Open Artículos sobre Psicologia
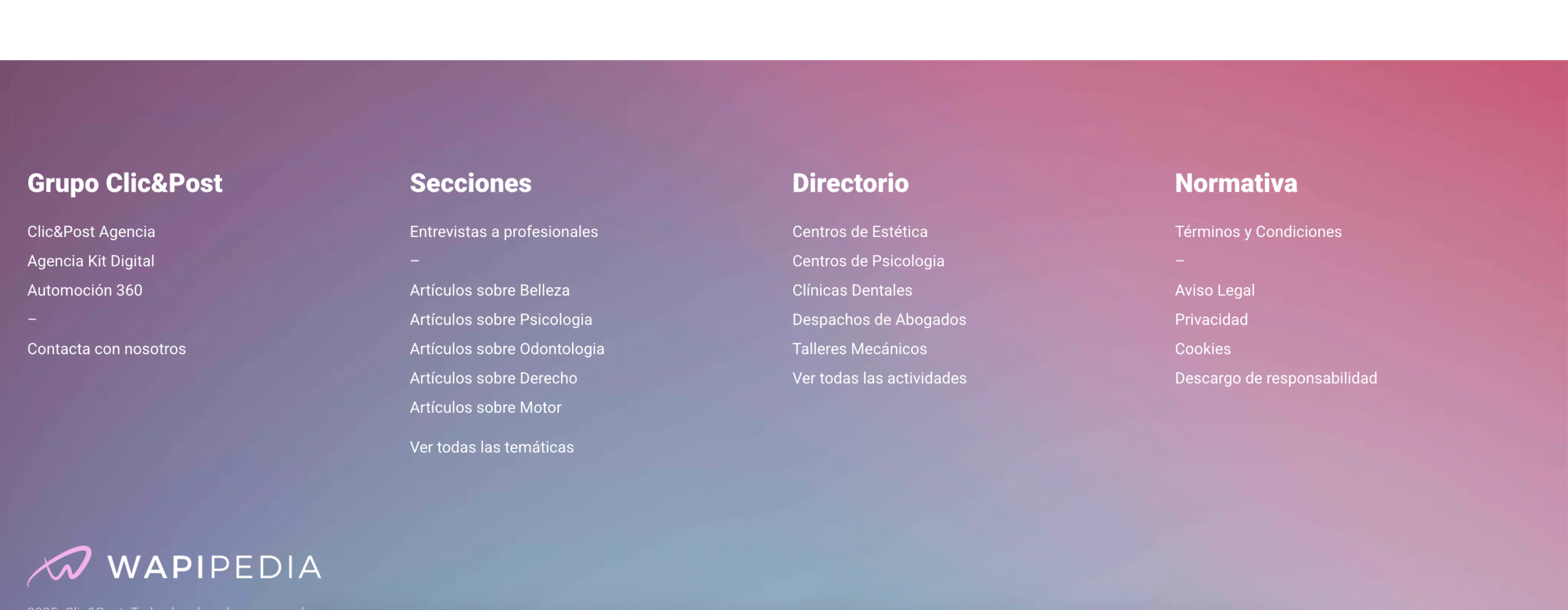Screen dimensions: 1568x610 pos(500,320)
